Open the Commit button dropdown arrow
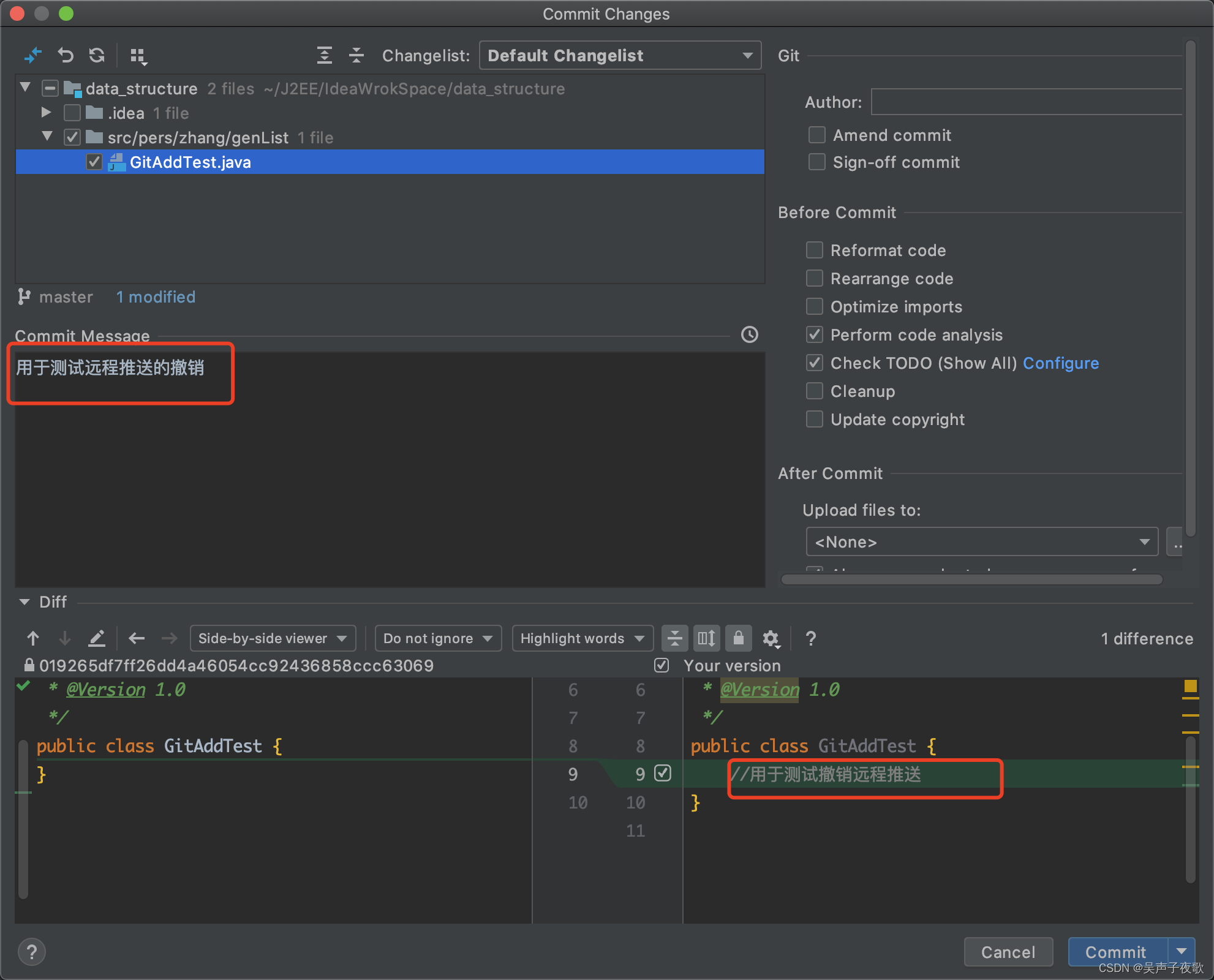Image resolution: width=1214 pixels, height=980 pixels. [1182, 952]
